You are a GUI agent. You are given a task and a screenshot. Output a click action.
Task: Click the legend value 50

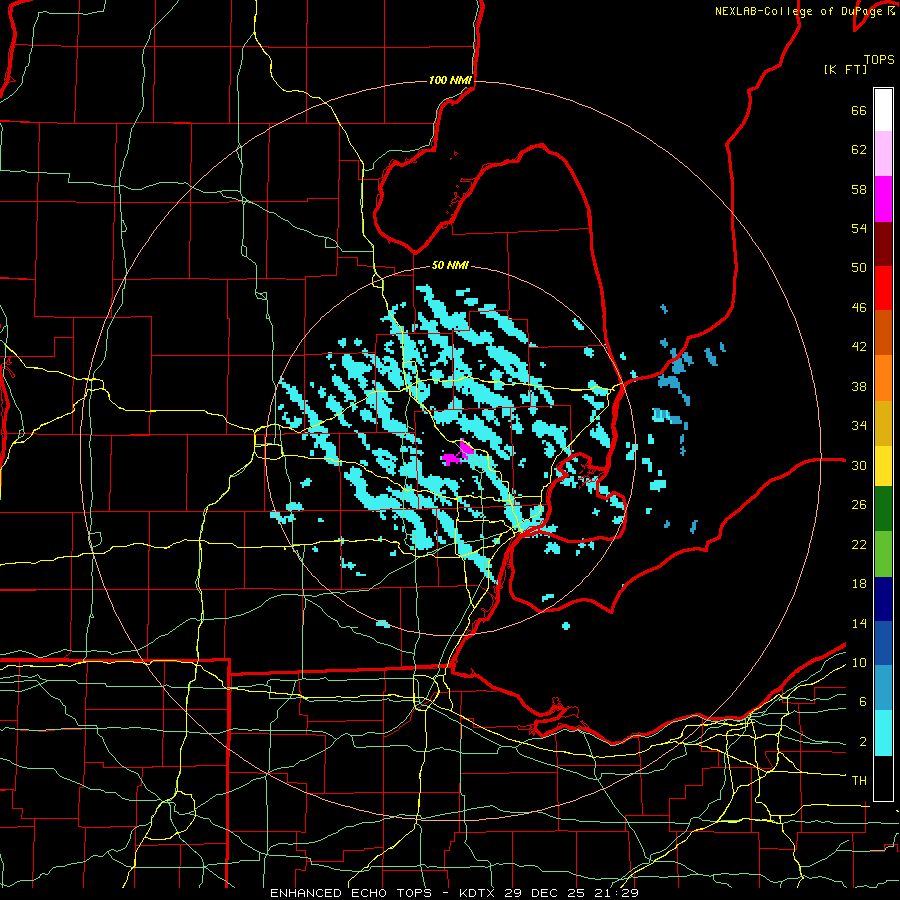[859, 268]
